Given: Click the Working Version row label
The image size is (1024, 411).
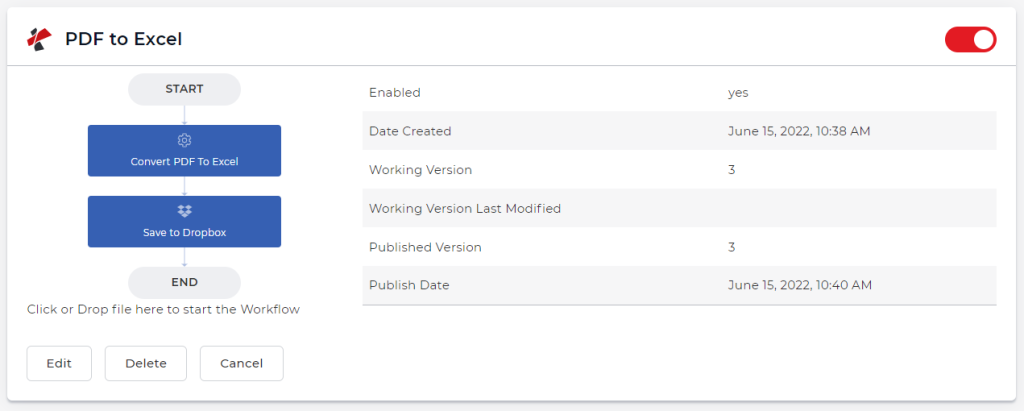Looking at the screenshot, I should [x=420, y=170].
